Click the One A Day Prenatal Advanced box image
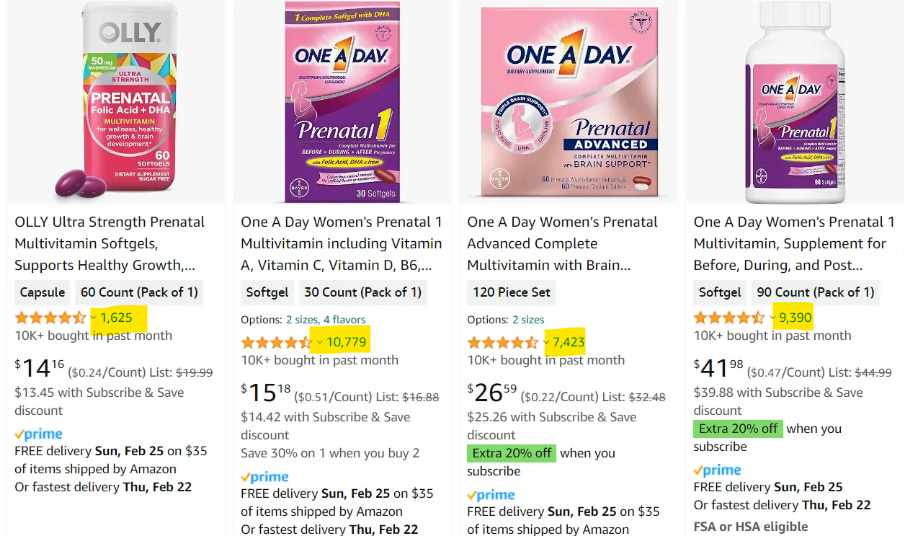This screenshot has width=912, height=551. 567,102
